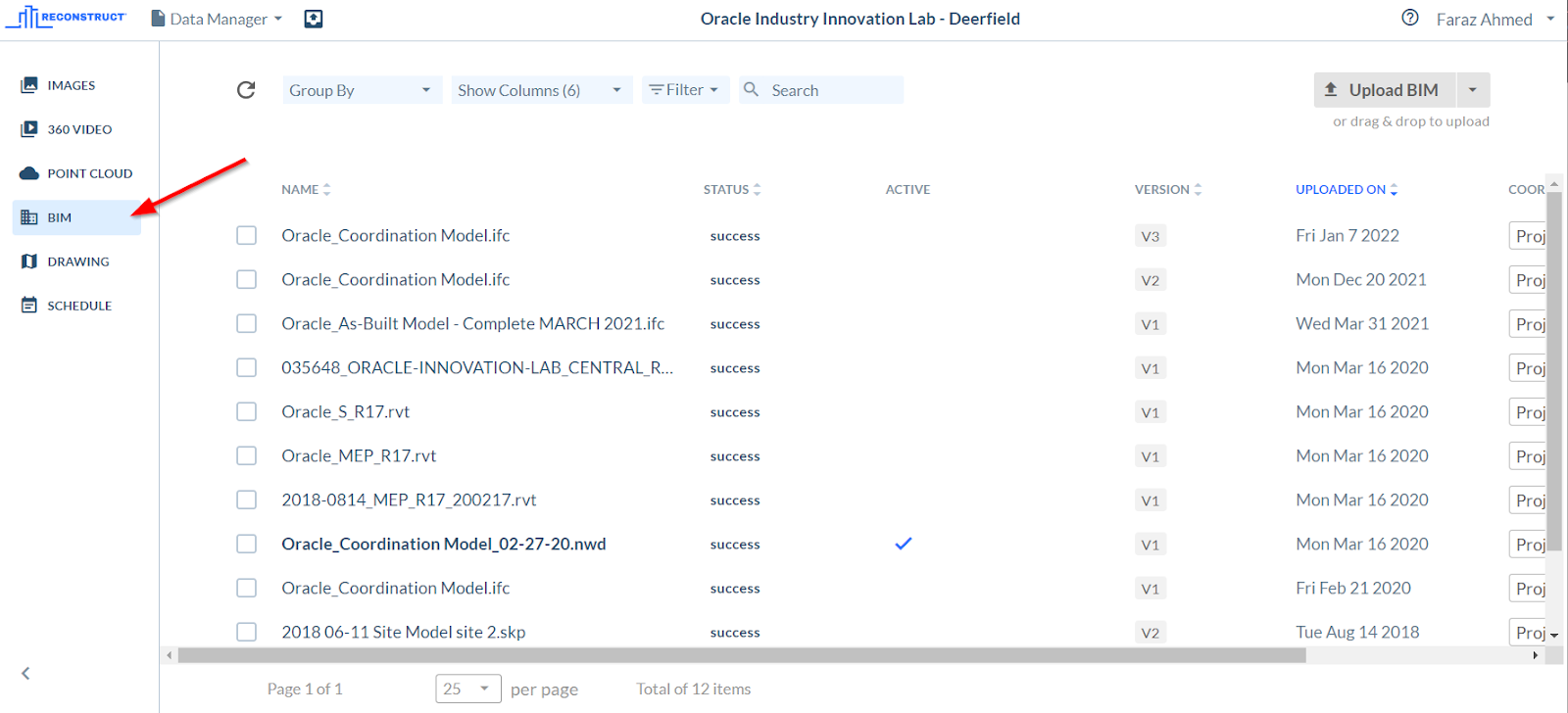Check the Oracle_MEP_R17.rvt row
Screen dimensions: 1568x713
[247, 455]
